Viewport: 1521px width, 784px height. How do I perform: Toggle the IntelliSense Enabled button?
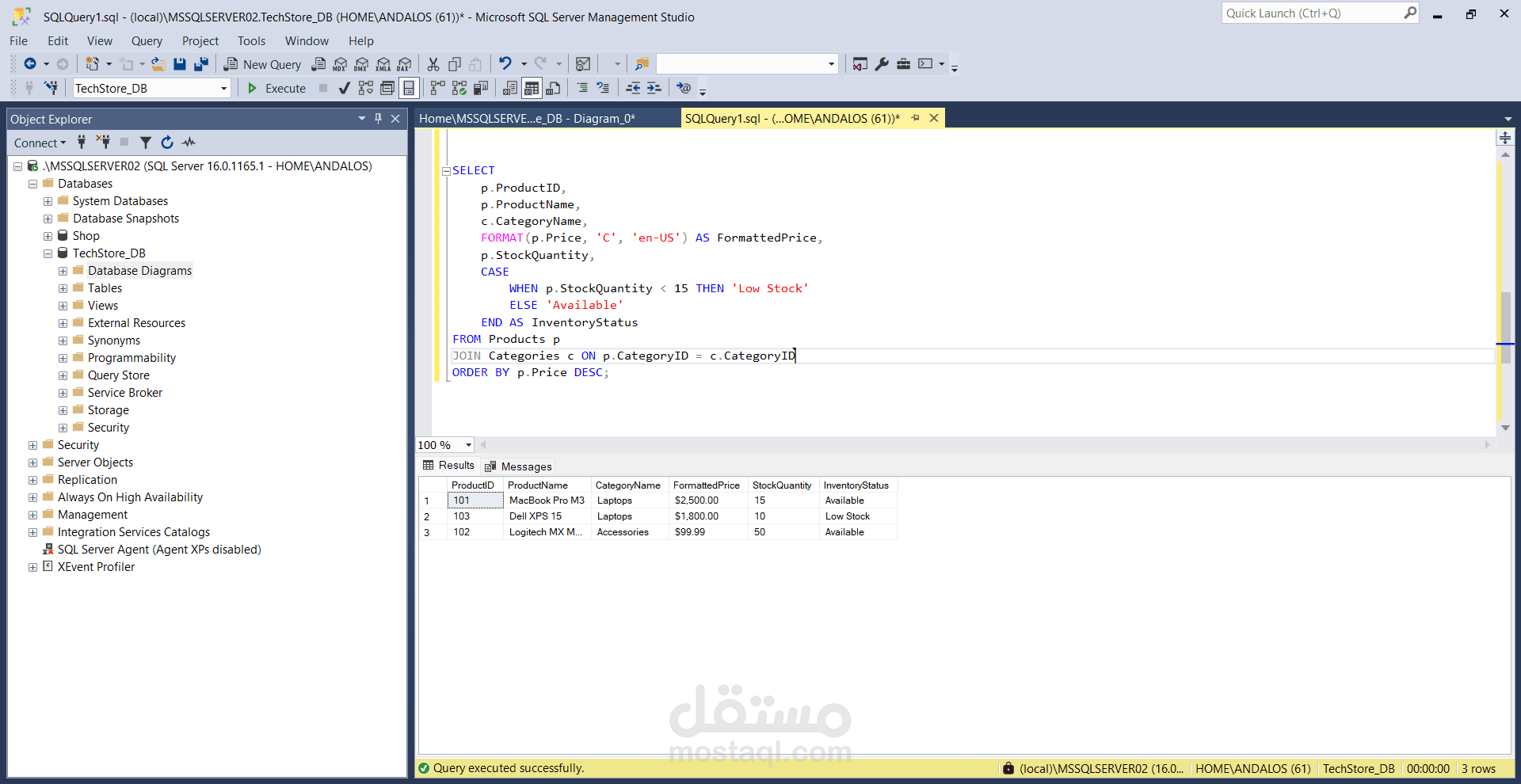409,88
